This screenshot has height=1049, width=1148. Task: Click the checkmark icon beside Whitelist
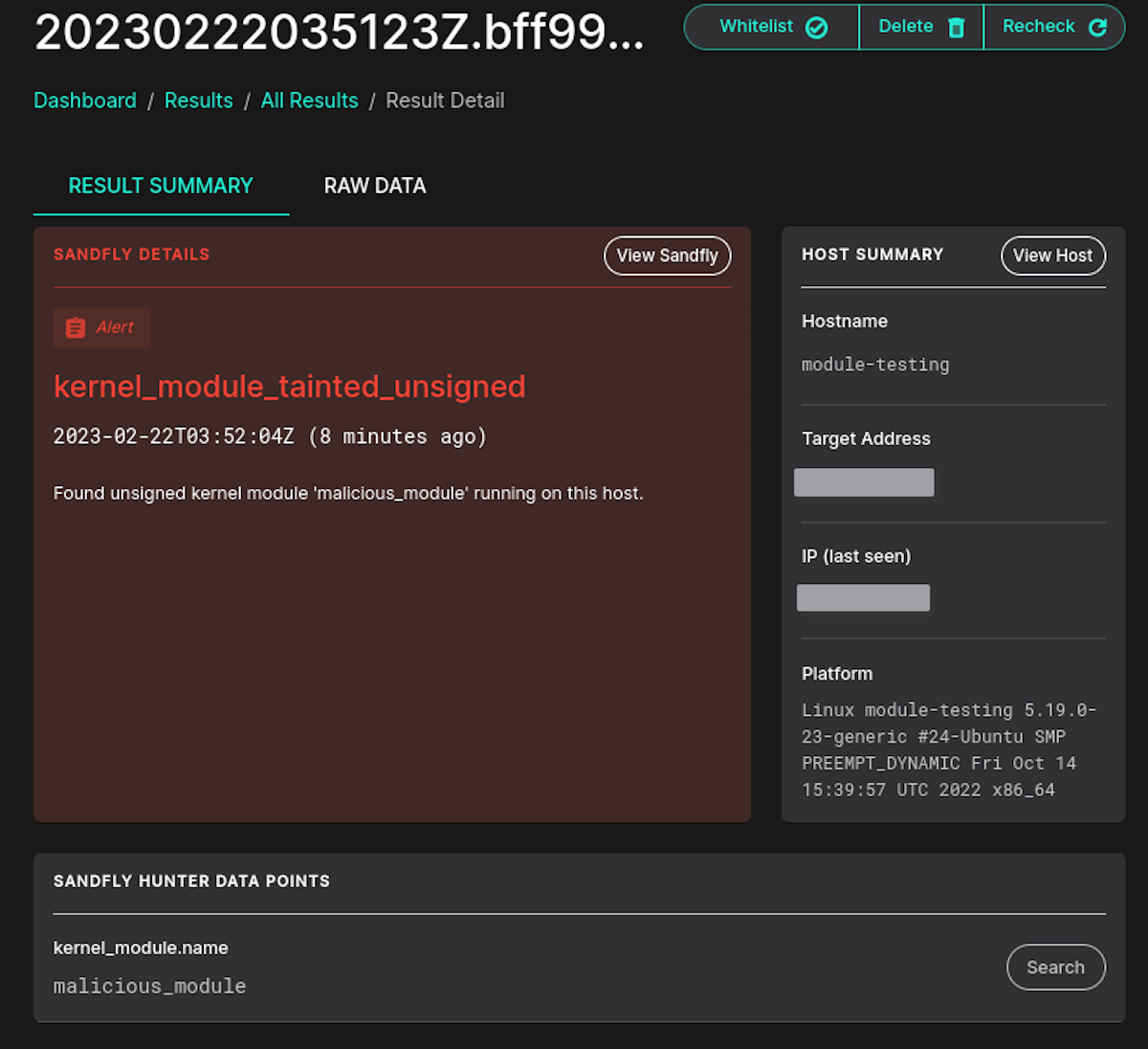point(815,27)
